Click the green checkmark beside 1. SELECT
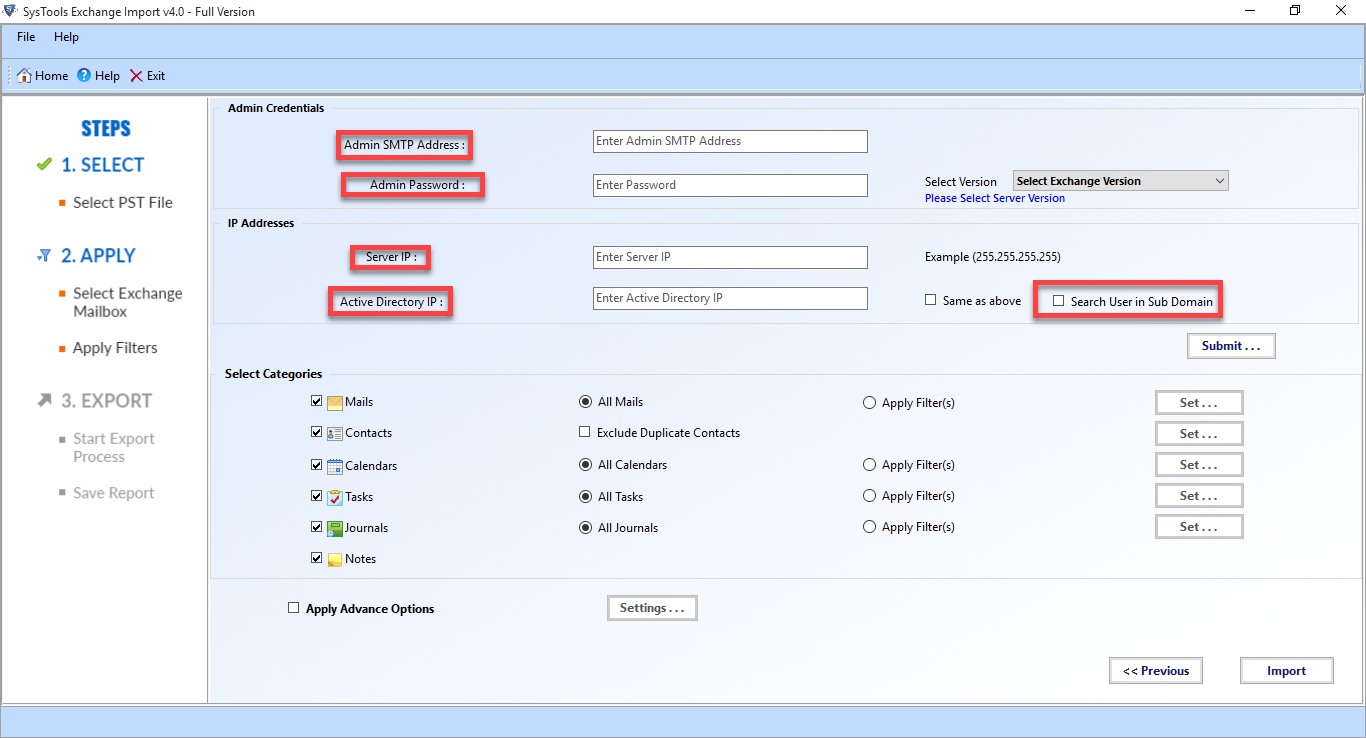The image size is (1366, 738). point(44,164)
